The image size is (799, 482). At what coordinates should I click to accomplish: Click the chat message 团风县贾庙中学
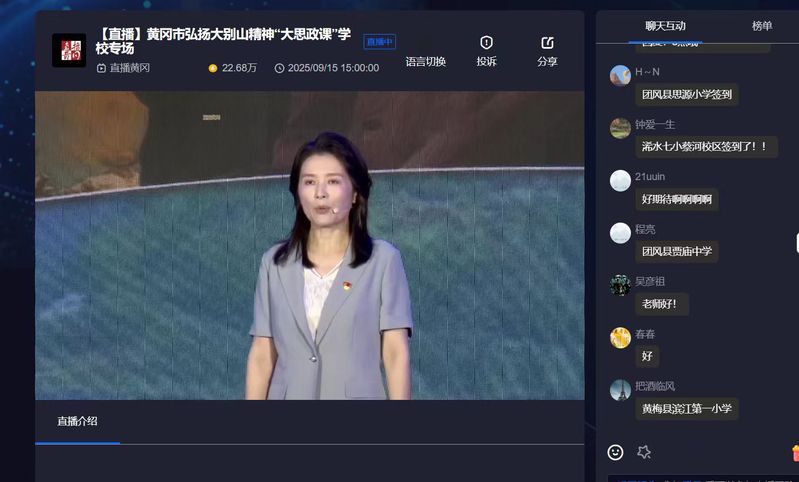coord(676,251)
